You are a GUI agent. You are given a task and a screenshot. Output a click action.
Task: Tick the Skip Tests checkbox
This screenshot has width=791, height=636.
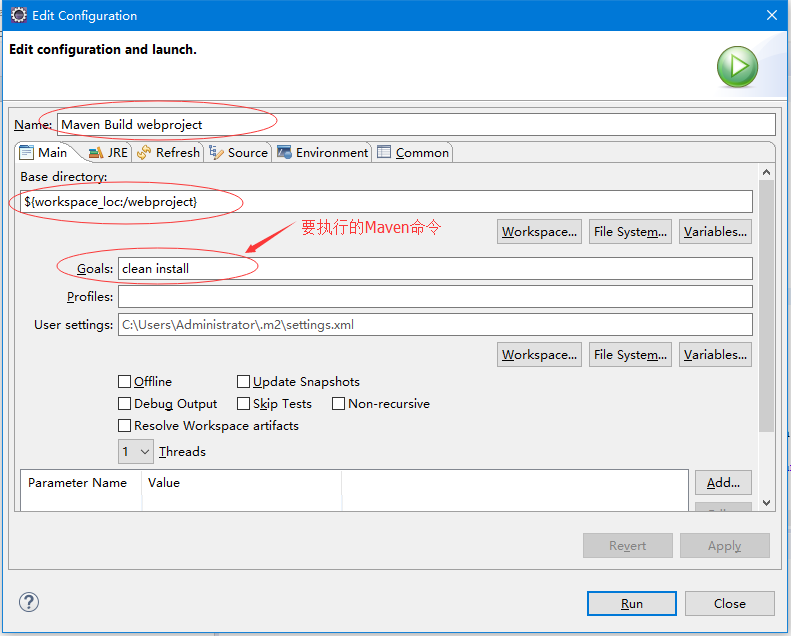coord(243,403)
